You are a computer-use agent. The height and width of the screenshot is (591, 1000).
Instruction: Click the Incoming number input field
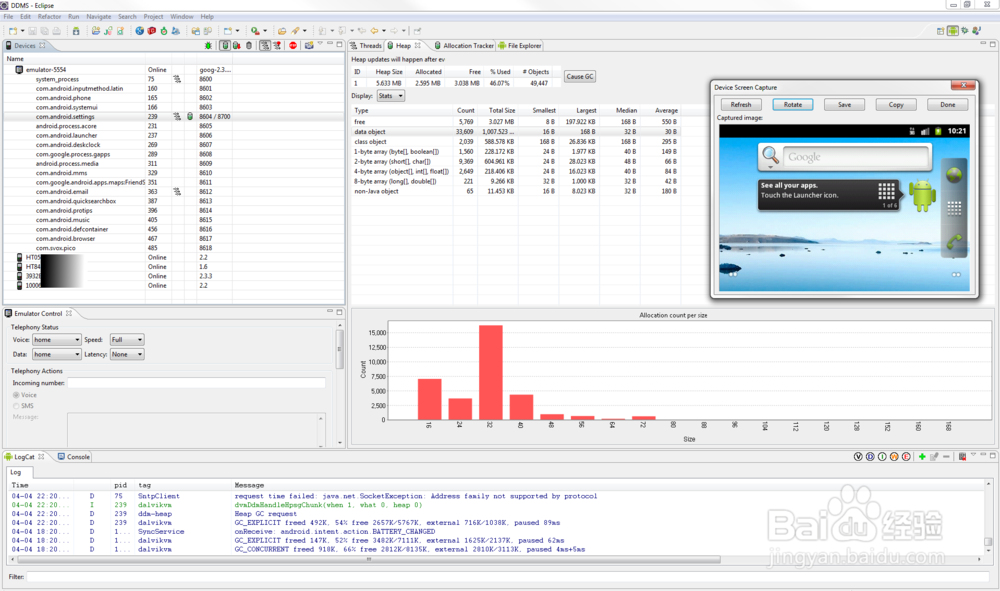[x=196, y=383]
